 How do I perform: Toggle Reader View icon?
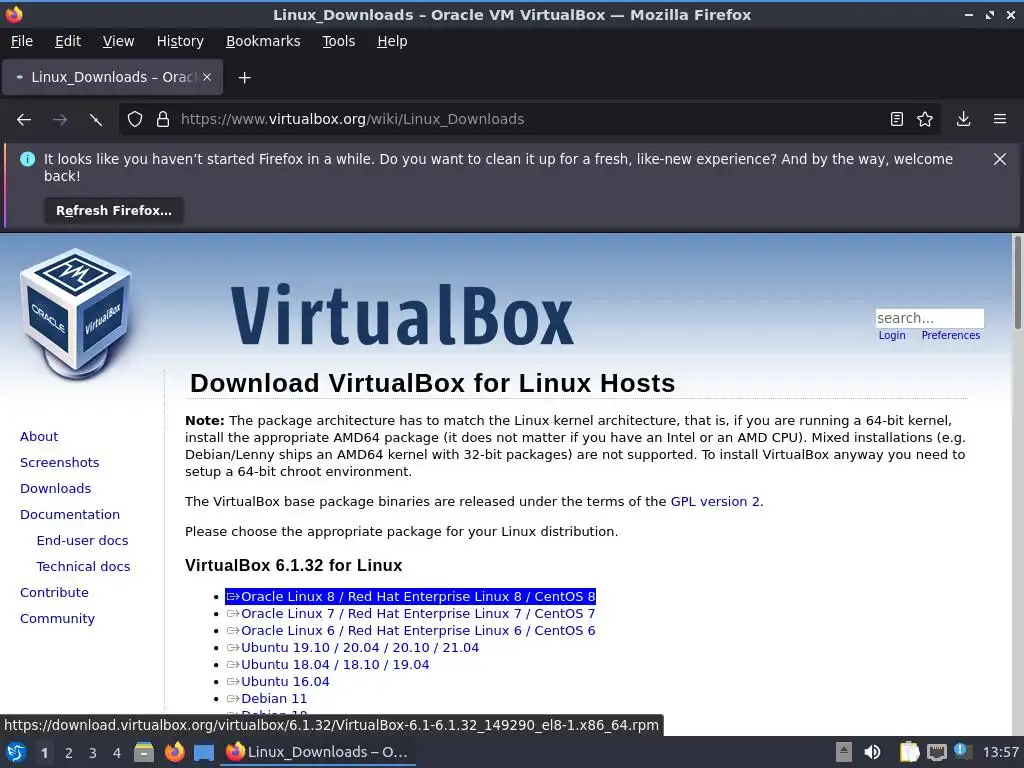point(897,120)
